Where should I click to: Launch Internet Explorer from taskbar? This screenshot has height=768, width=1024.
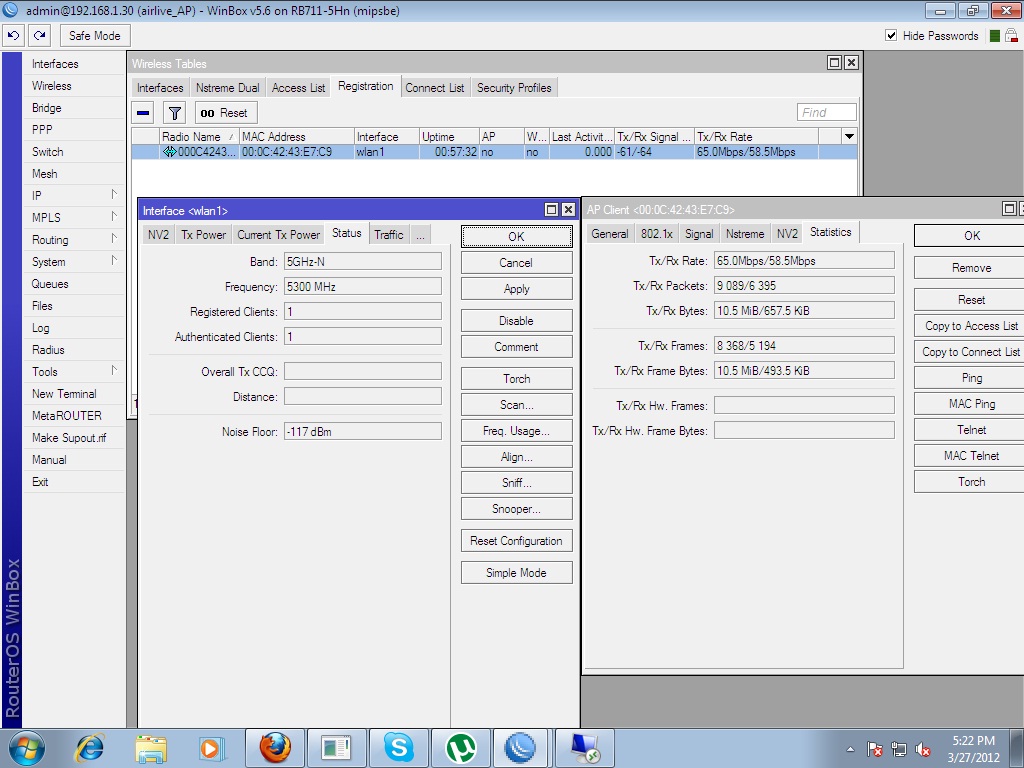(89, 748)
